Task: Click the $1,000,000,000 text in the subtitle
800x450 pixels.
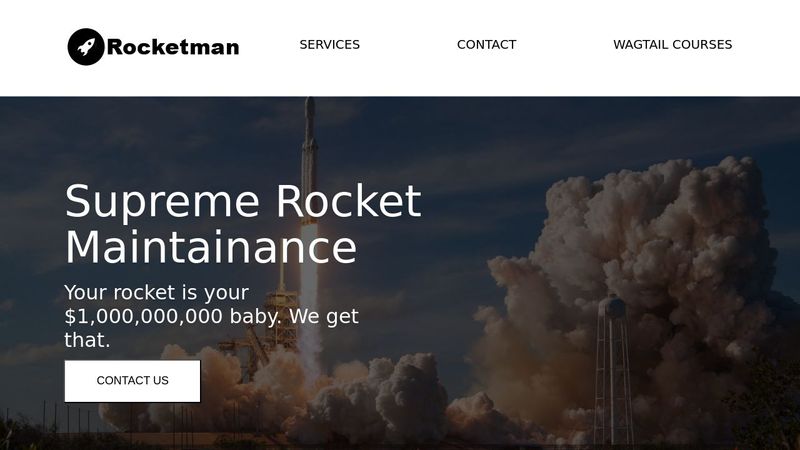Action: point(143,317)
